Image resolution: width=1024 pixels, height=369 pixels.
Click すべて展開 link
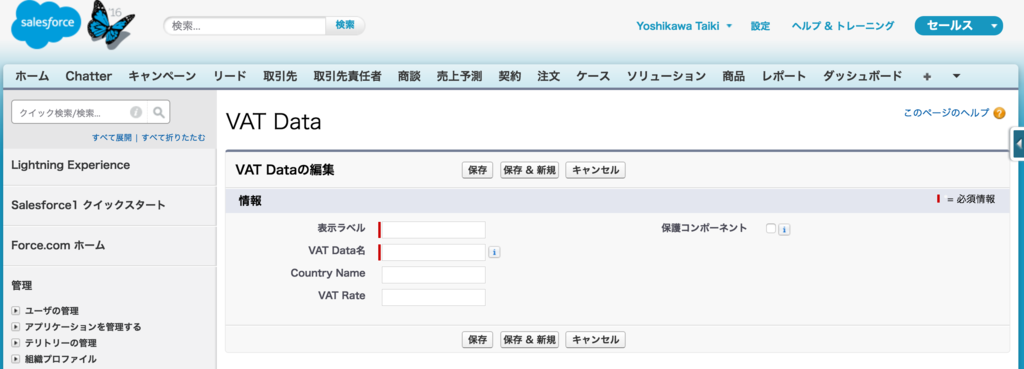point(112,138)
